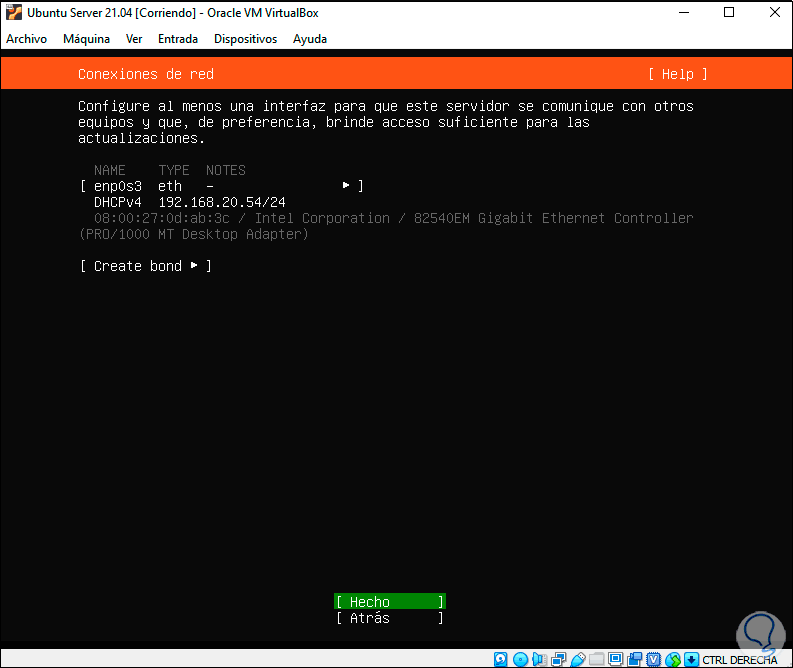This screenshot has height=668, width=793.
Task: Maximize the VirtualBox window
Action: (729, 13)
